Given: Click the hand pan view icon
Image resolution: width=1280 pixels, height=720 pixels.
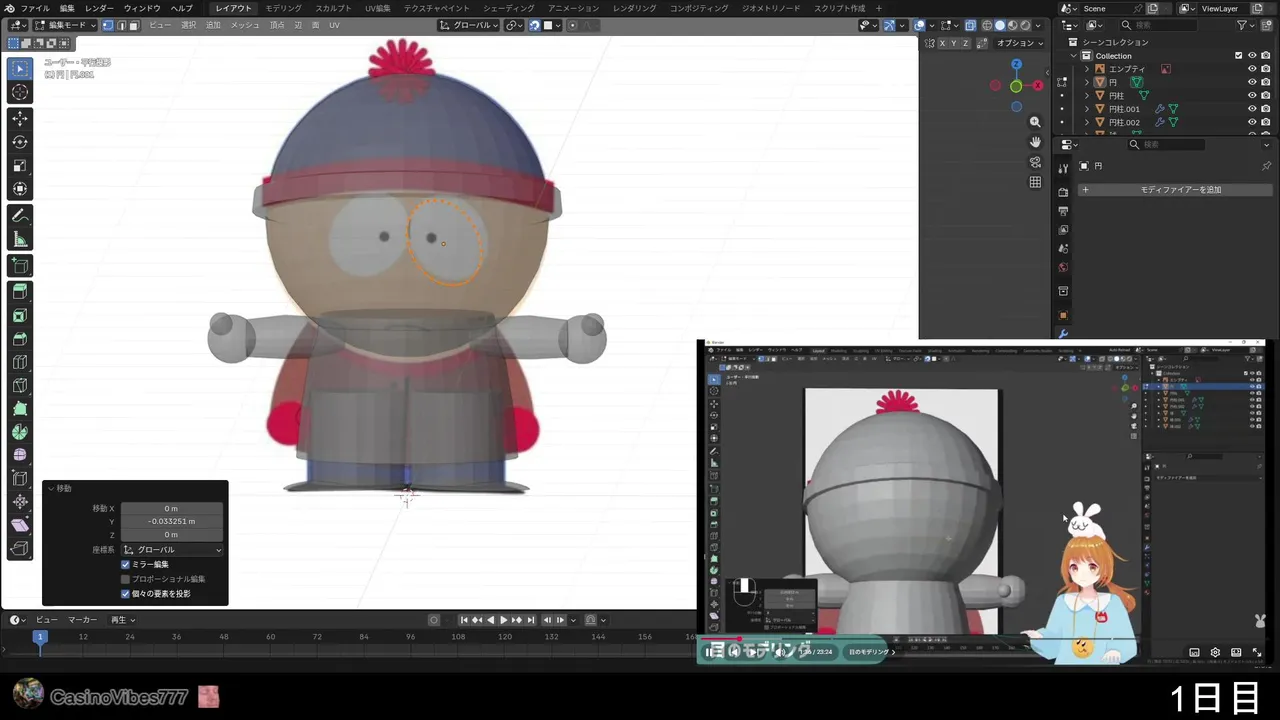Looking at the screenshot, I should click(1035, 142).
